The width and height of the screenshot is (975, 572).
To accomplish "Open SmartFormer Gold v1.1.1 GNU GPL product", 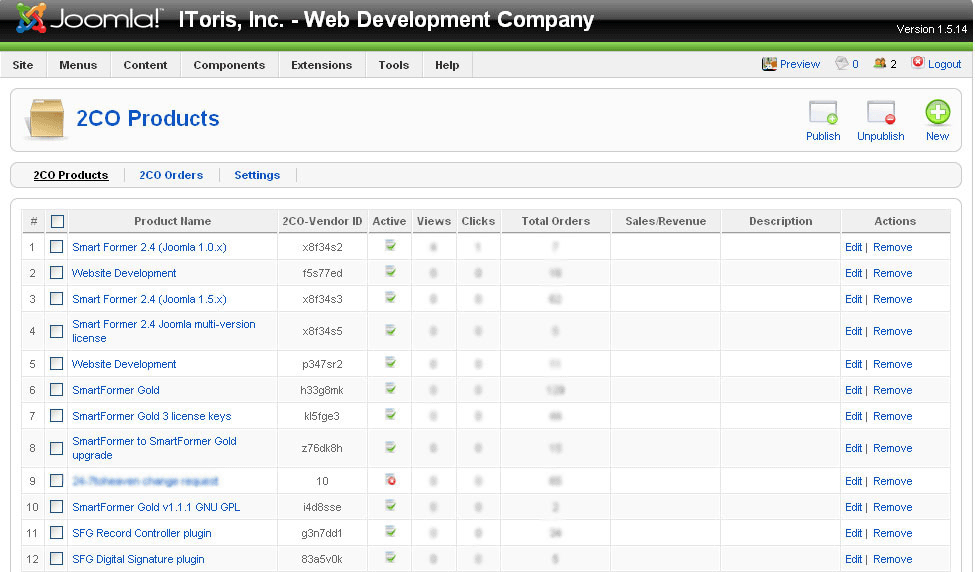I will tap(156, 507).
